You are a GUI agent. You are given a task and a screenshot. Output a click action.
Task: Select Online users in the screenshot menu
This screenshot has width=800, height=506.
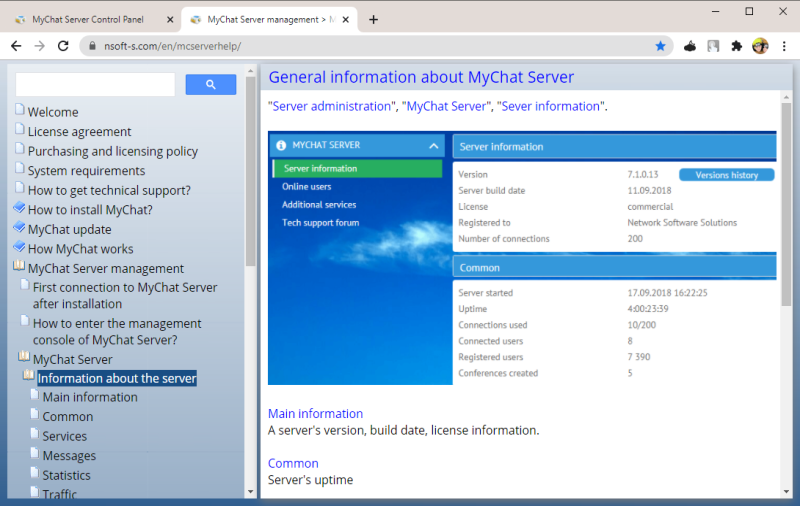click(307, 187)
